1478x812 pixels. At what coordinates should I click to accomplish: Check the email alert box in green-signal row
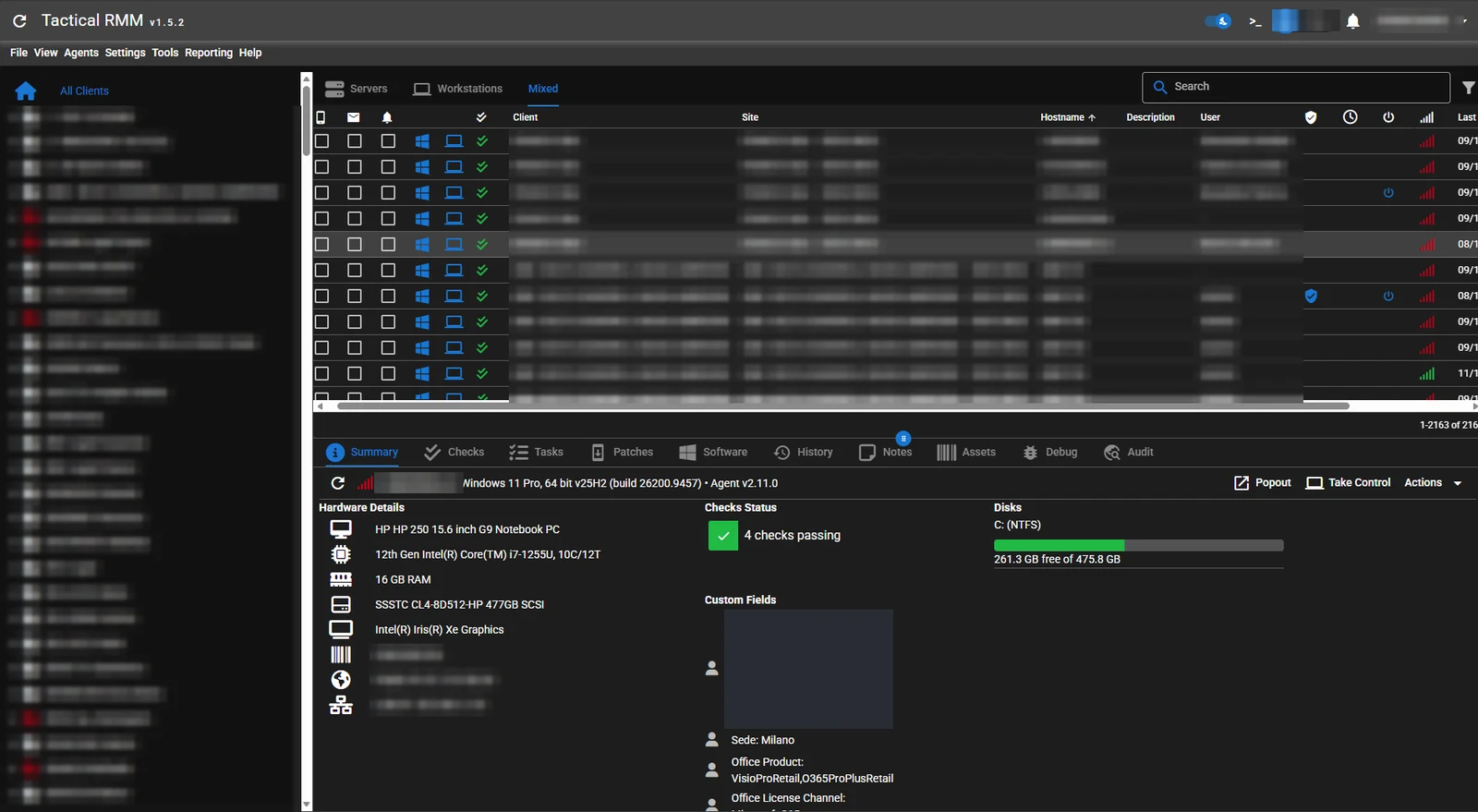[355, 374]
